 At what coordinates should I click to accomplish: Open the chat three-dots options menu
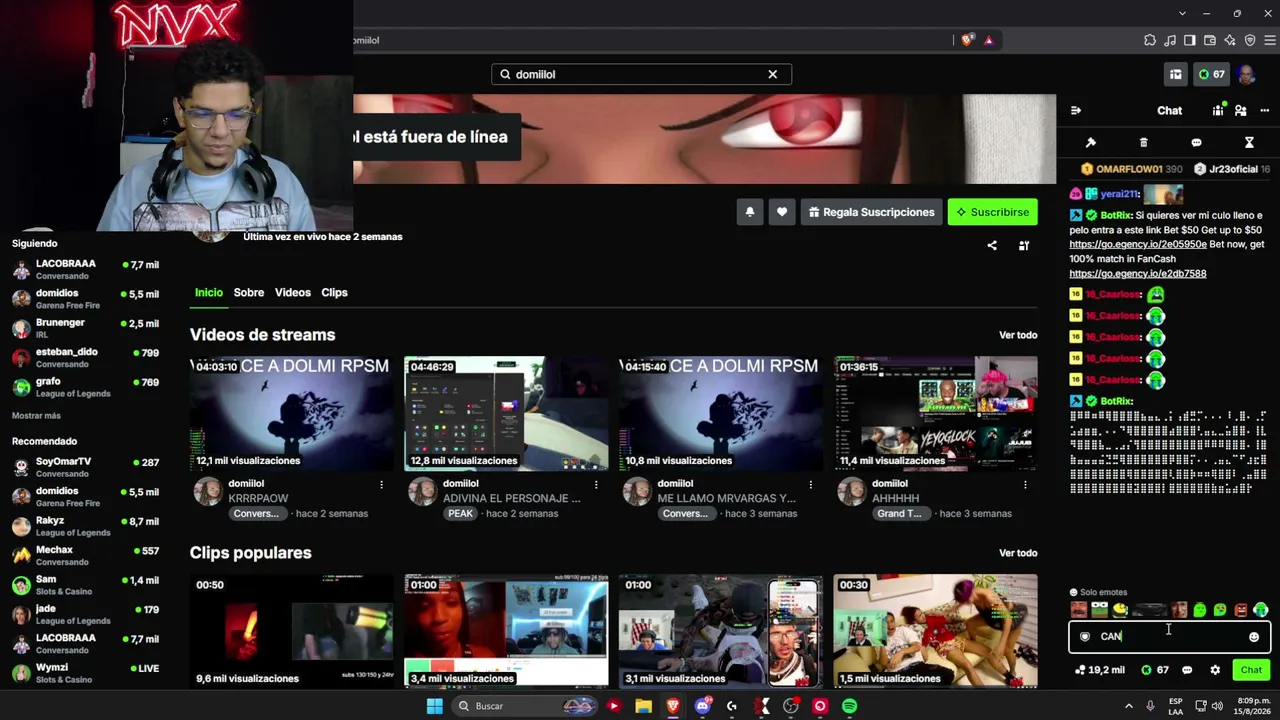point(1265,111)
